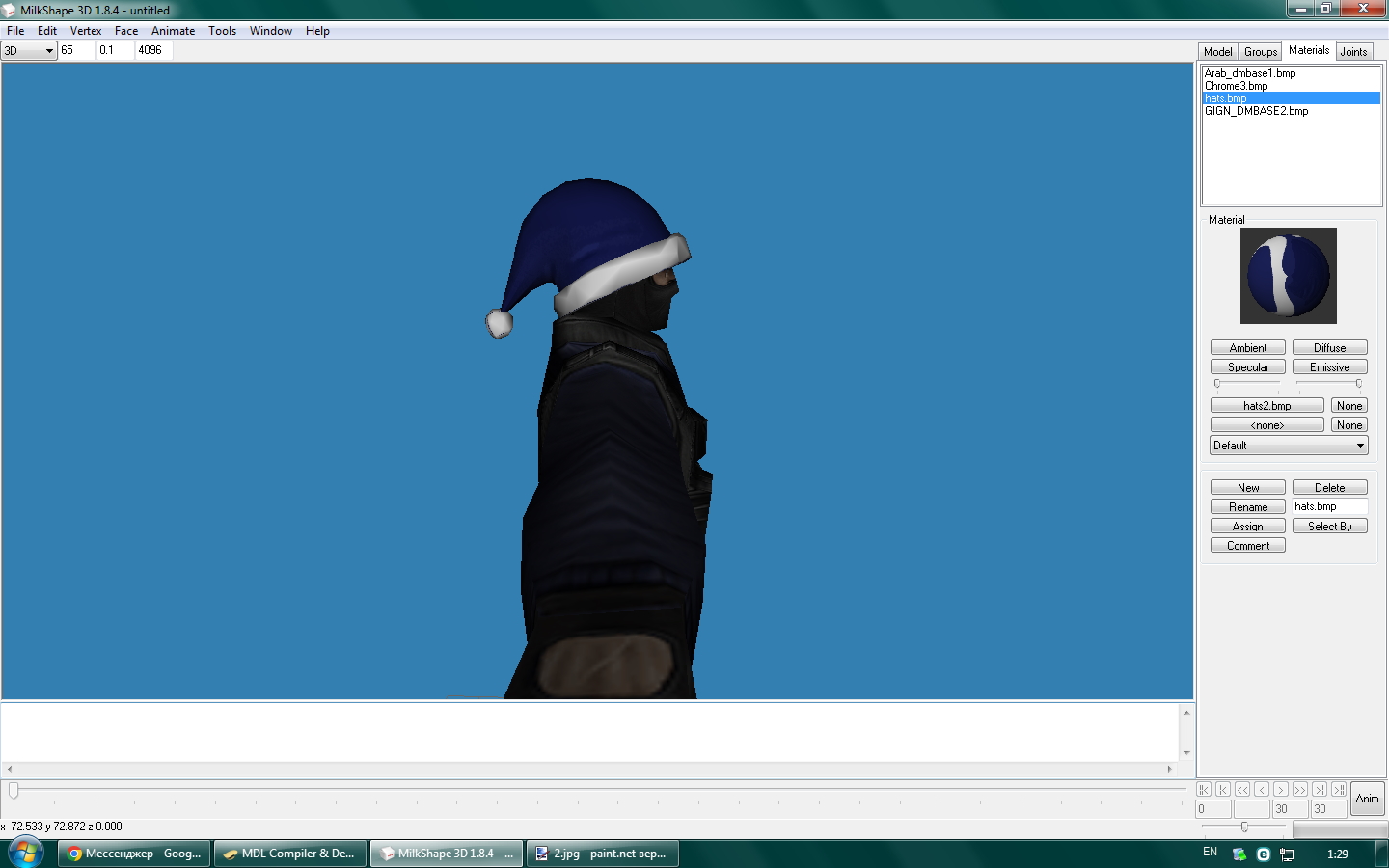Switch to the Chrome Messenger taskbar window

pos(134,854)
